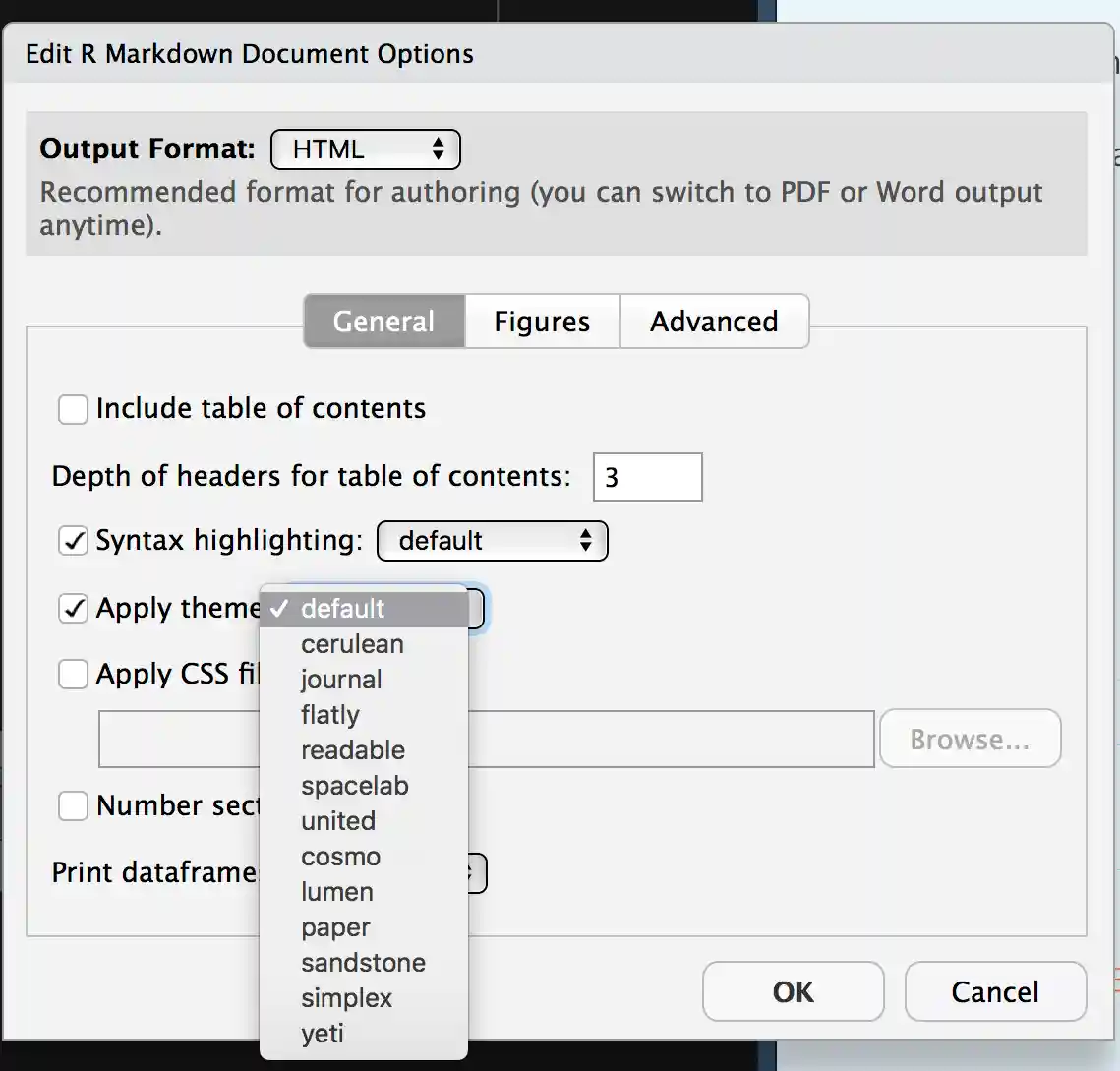Choose the cerulean theme option
This screenshot has height=1071, width=1120.
point(352,644)
